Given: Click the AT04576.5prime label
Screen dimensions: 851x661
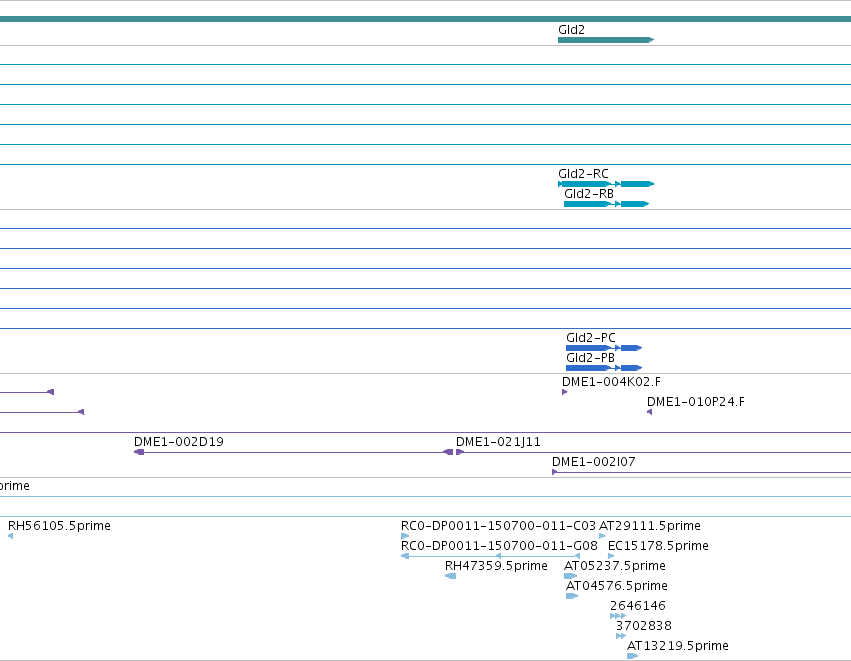Looking at the screenshot, I should tap(617, 586).
